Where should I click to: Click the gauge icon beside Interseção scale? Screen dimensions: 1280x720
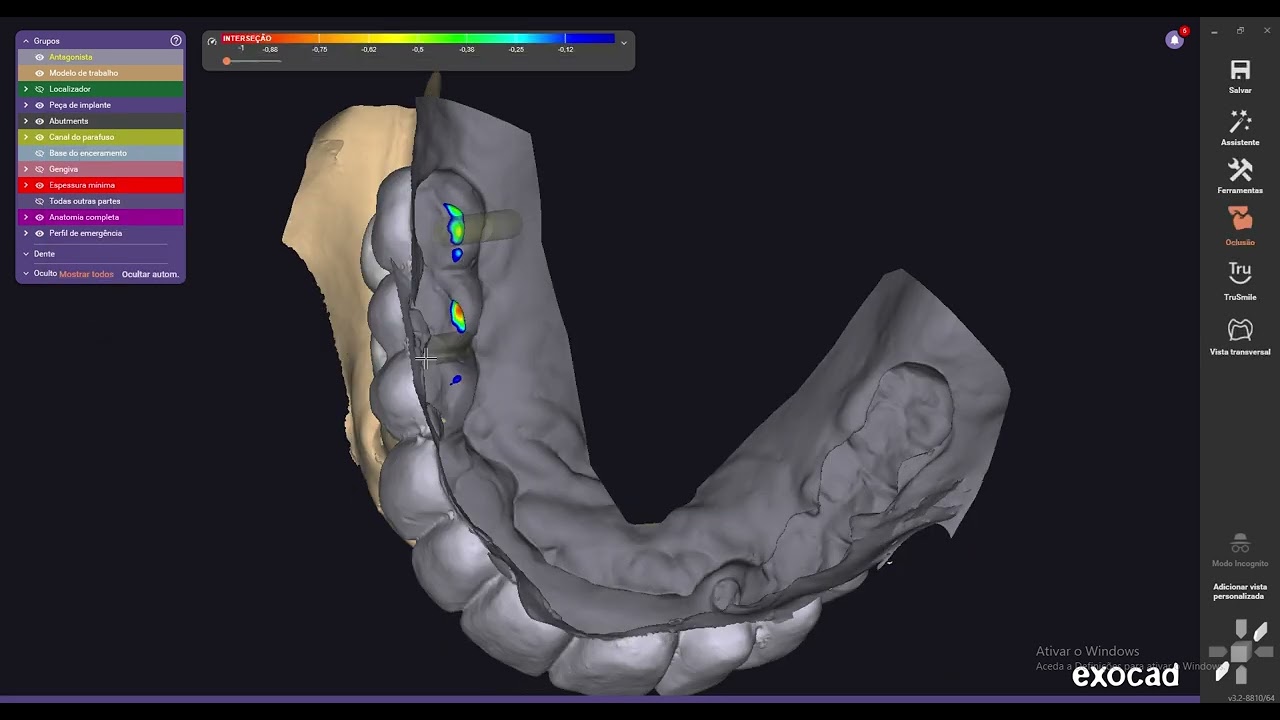(x=212, y=41)
